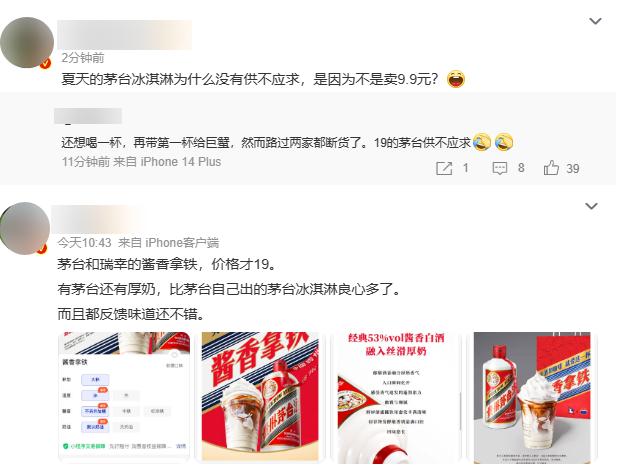Image resolution: width=617 pixels, height=472 pixels.
Task: Click the verified badge on first avatar
Action: (x=46, y=63)
